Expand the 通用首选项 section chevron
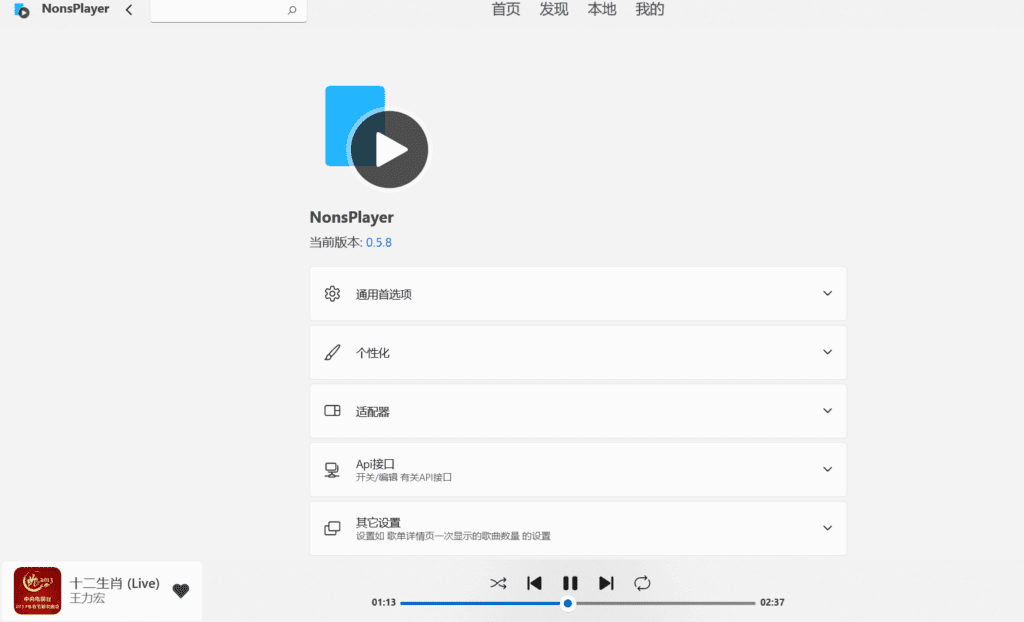The width and height of the screenshot is (1024, 622). [827, 293]
